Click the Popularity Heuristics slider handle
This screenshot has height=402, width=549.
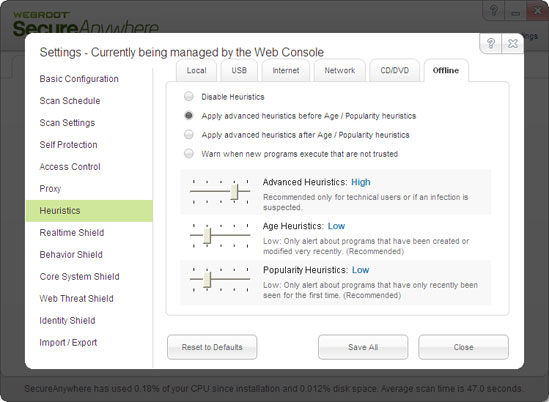pyautogui.click(x=207, y=279)
